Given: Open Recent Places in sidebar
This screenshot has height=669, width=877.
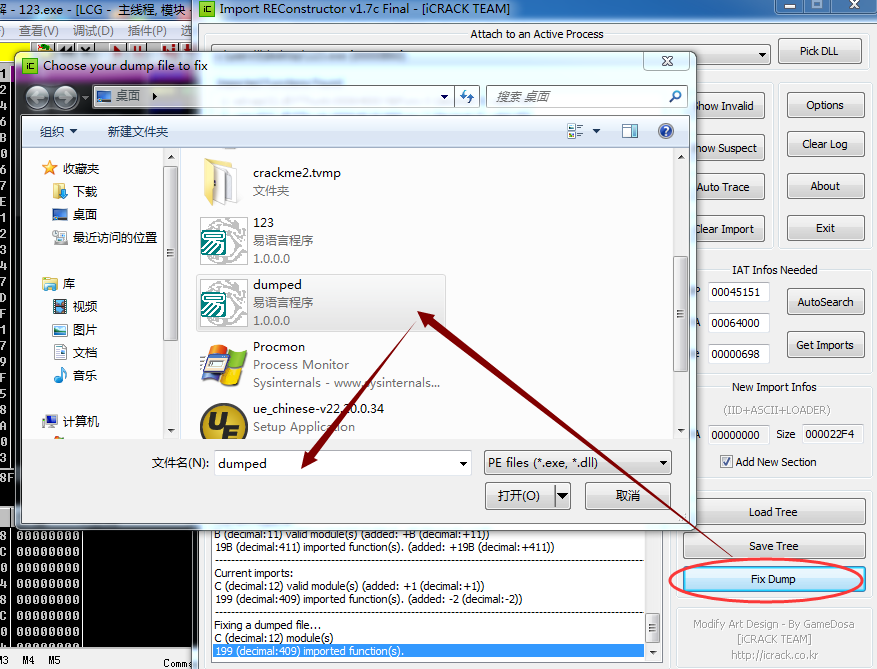Looking at the screenshot, I should (105, 238).
